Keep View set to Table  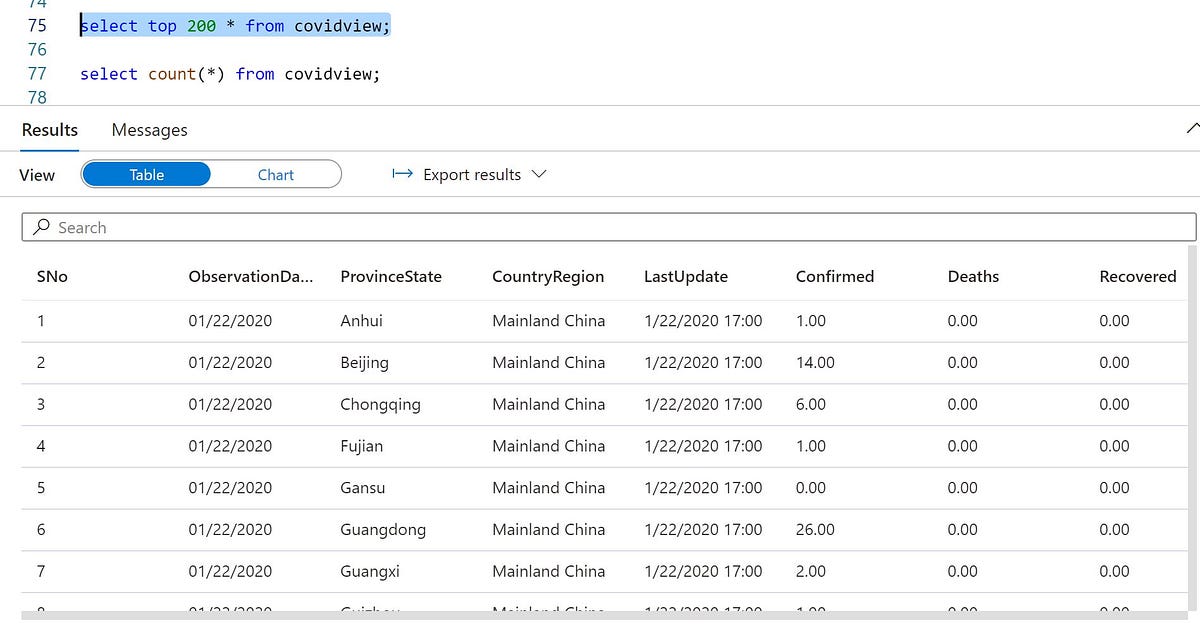point(146,174)
